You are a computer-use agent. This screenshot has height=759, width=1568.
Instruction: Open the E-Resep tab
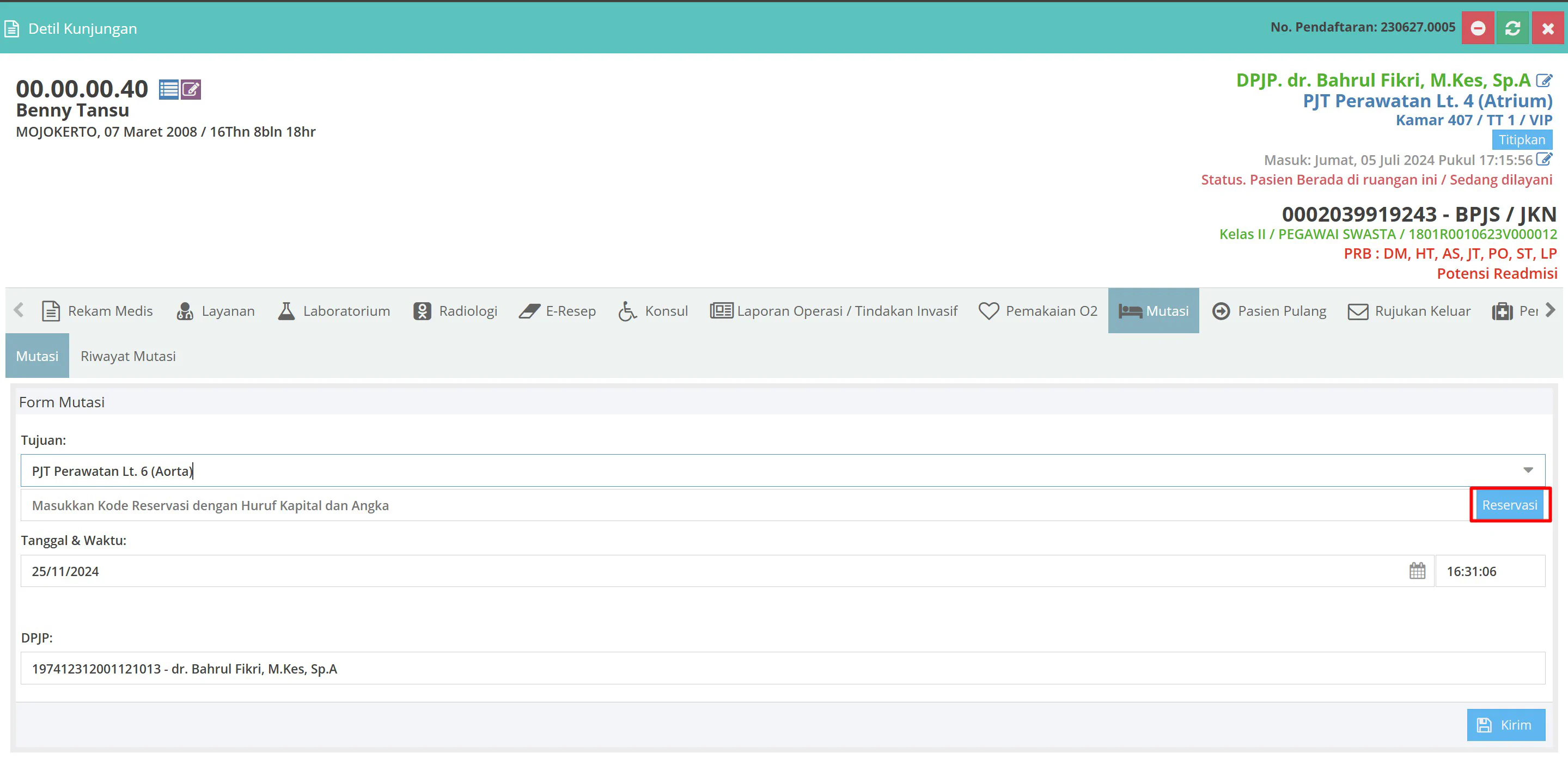557,310
